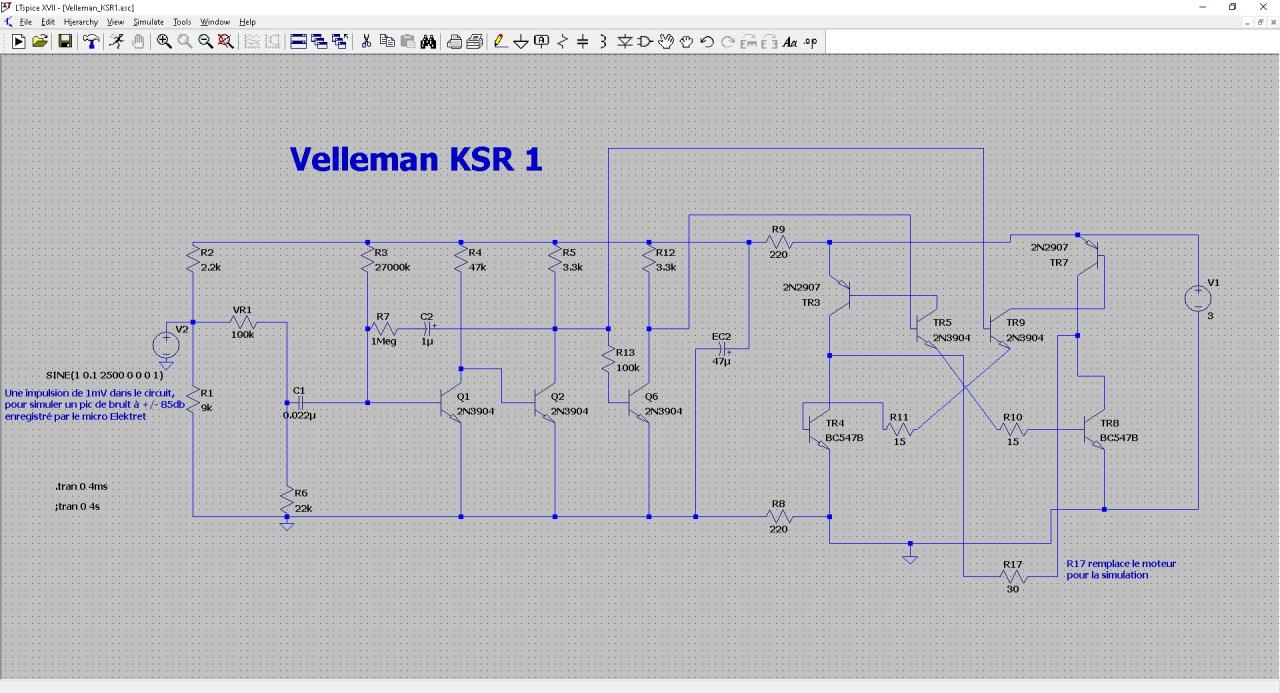
Task: Place an Inductor component
Action: click(603, 41)
